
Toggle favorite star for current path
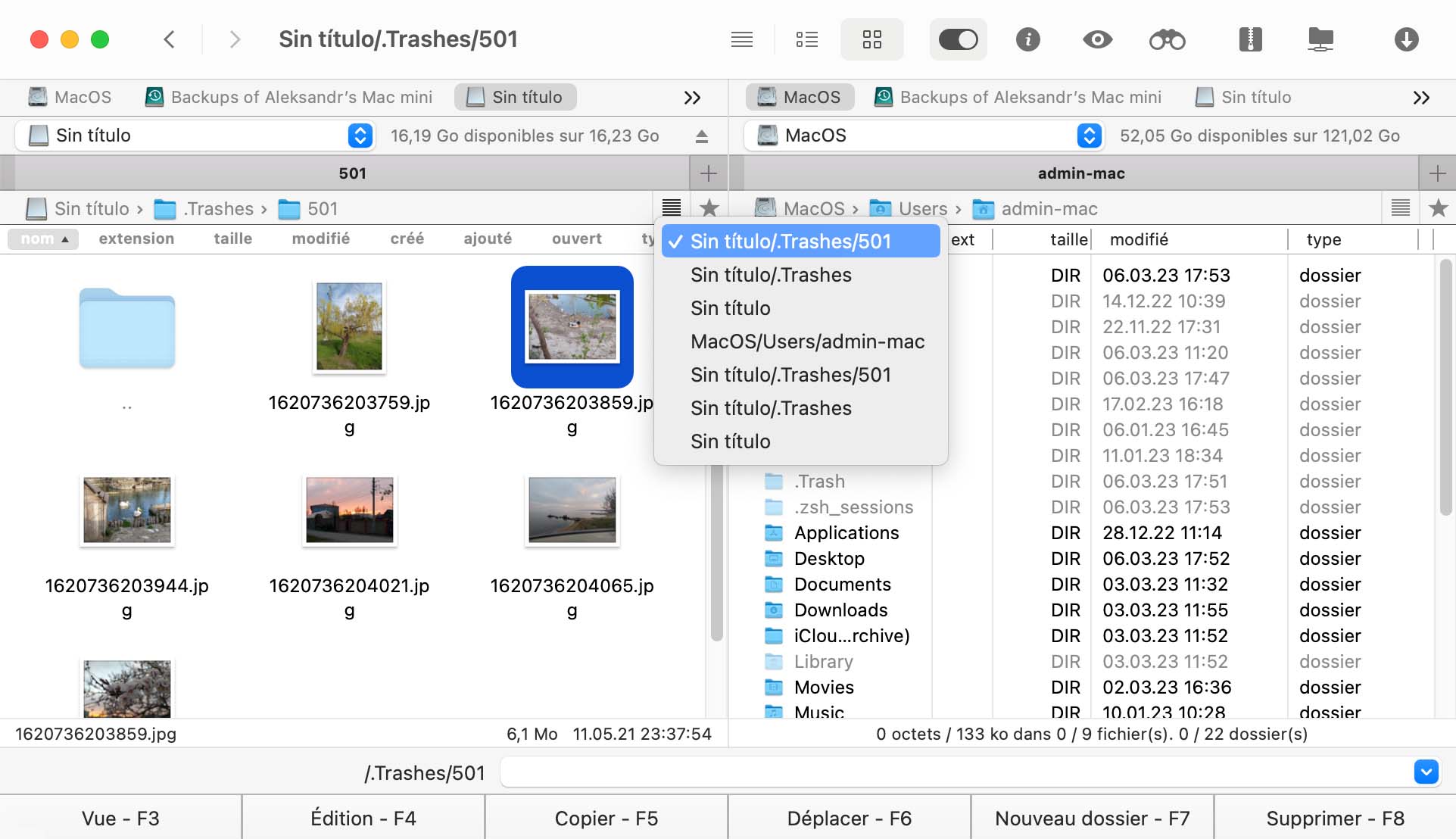(711, 208)
